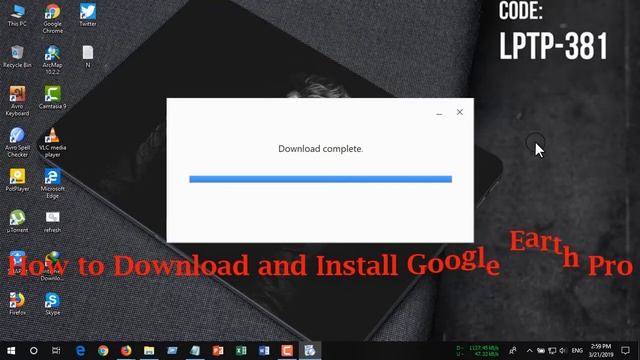Screen dimensions: 640x360
Task: Switch ENG input language indicator
Action: click(x=577, y=351)
